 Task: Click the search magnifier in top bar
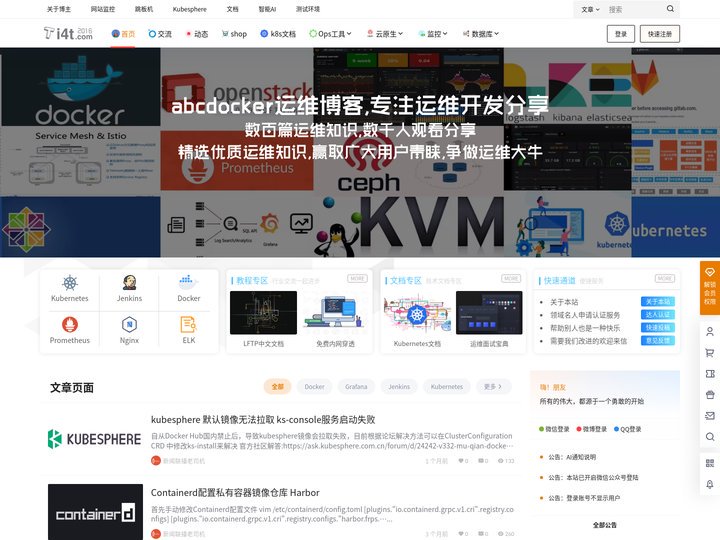tap(670, 9)
